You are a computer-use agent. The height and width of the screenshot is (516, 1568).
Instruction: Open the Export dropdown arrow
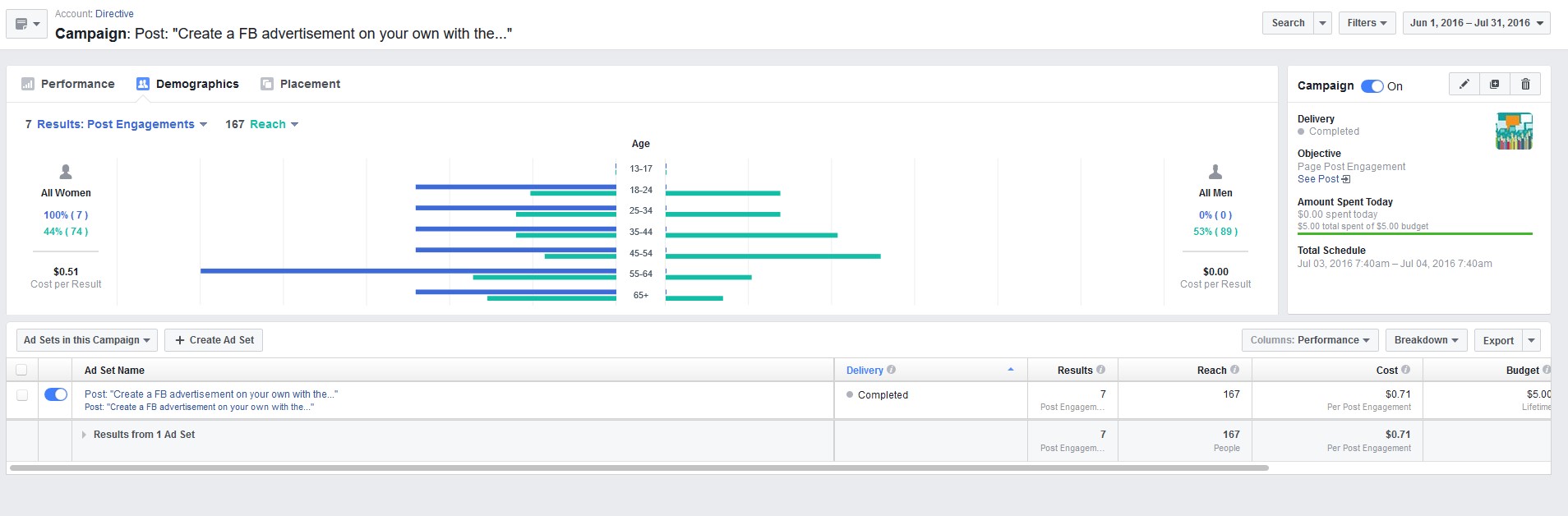[x=1531, y=340]
